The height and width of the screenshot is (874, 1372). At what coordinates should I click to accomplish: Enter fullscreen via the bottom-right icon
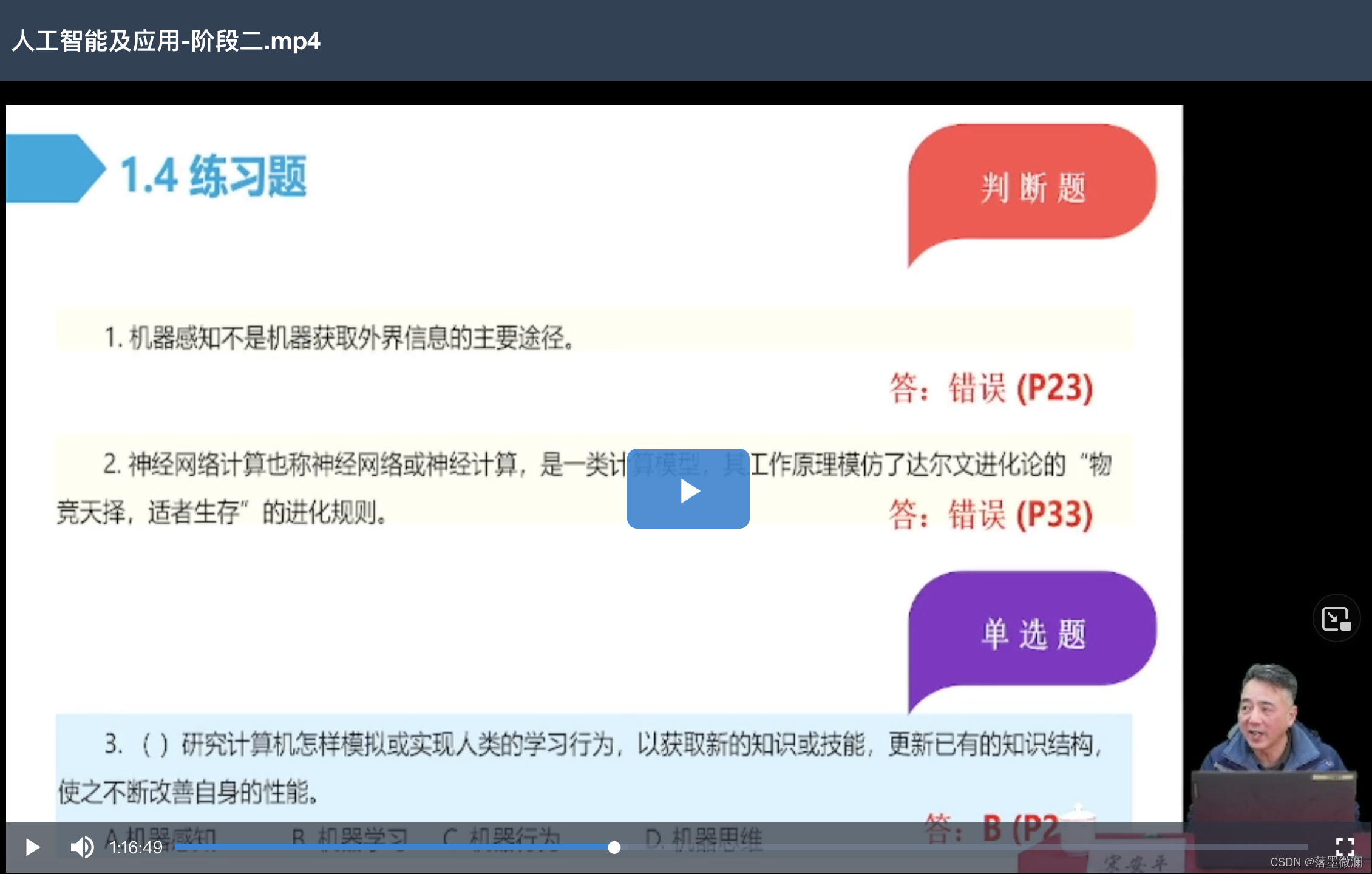pyautogui.click(x=1345, y=847)
